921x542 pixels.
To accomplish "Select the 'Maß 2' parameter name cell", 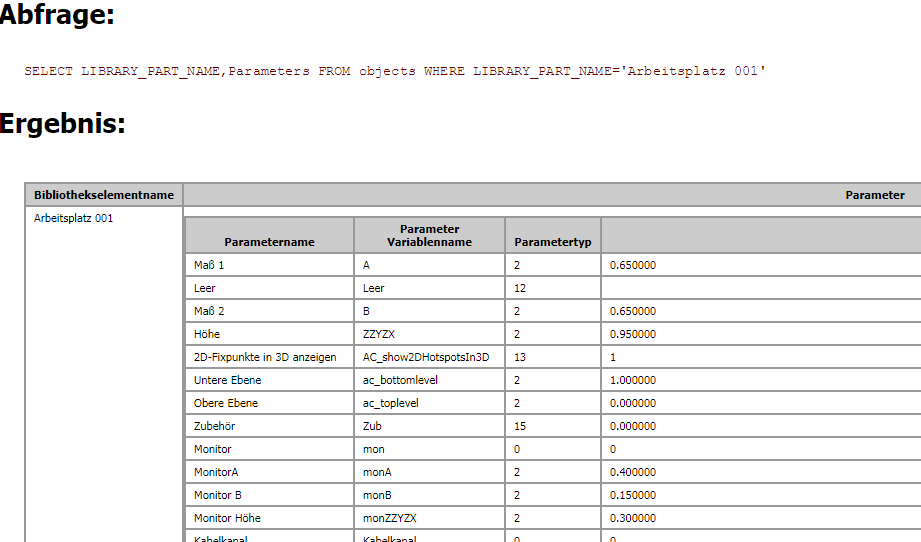I will (x=270, y=311).
